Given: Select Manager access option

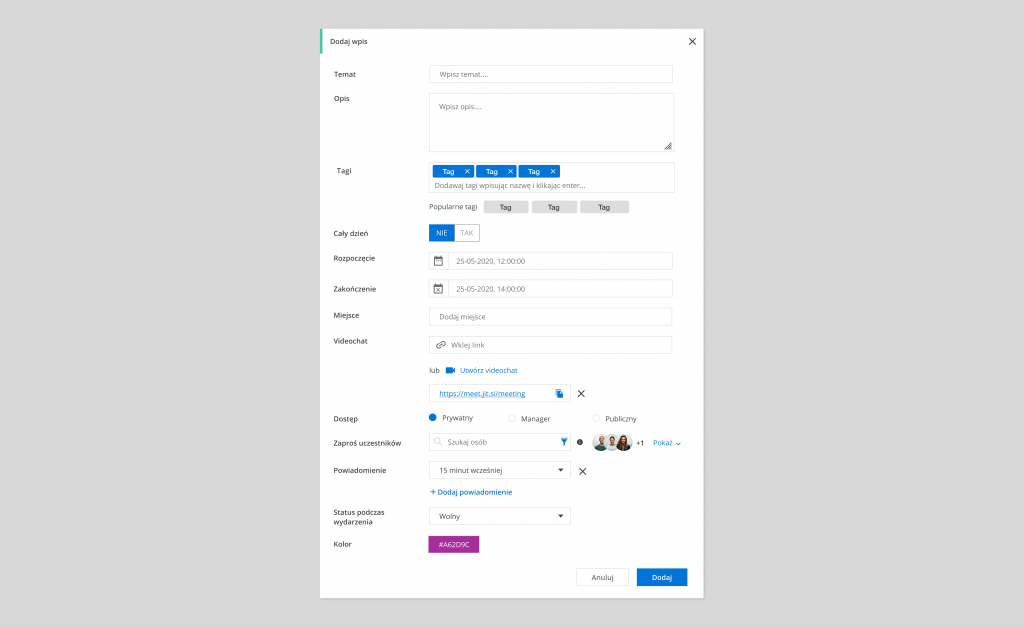Looking at the screenshot, I should 512,419.
